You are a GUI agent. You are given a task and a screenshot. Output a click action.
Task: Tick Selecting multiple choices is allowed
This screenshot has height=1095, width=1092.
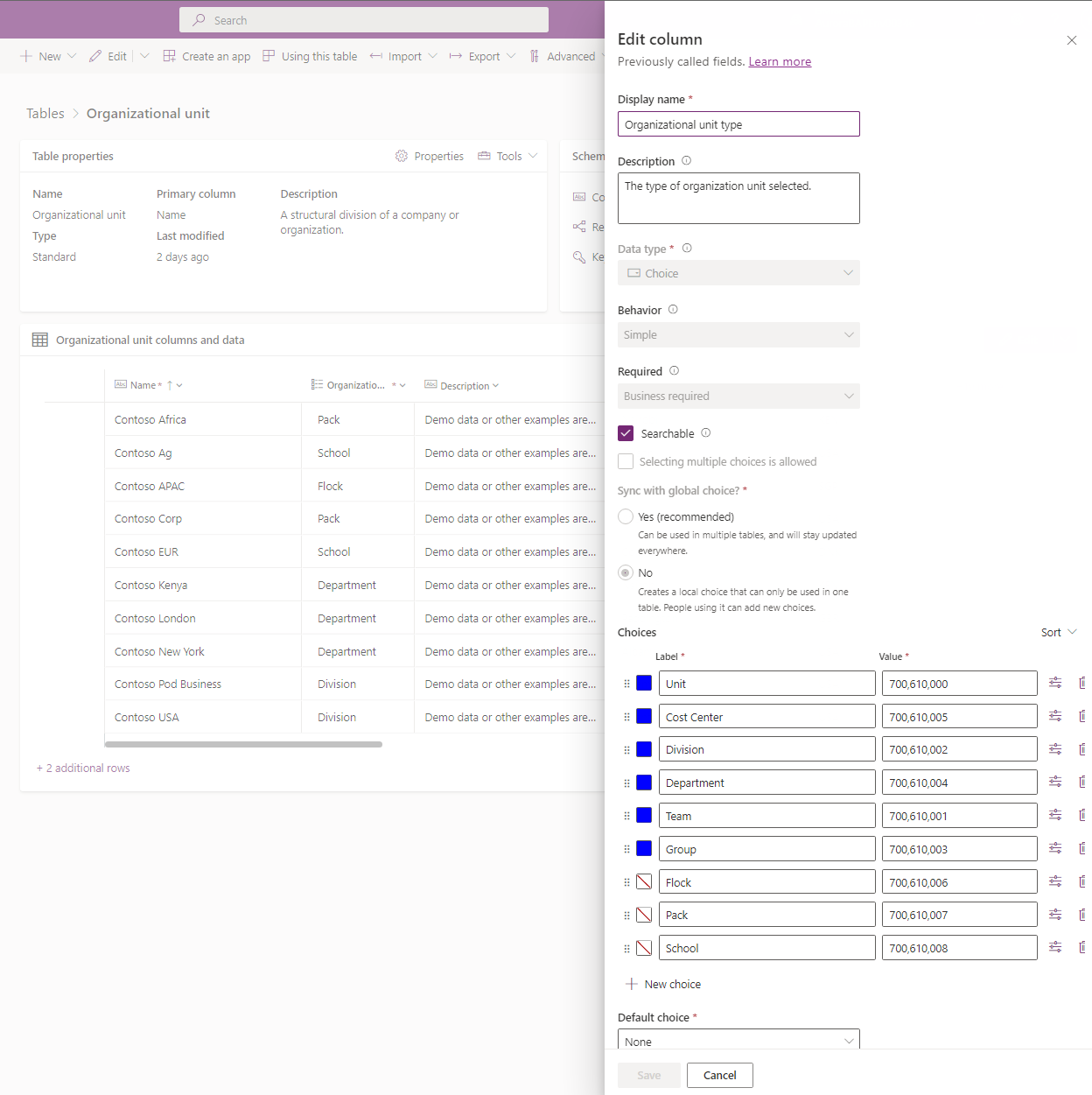[626, 461]
